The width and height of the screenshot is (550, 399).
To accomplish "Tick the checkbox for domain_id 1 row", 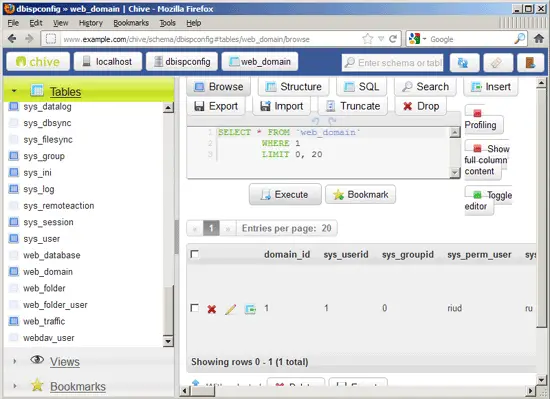I will point(194,308).
